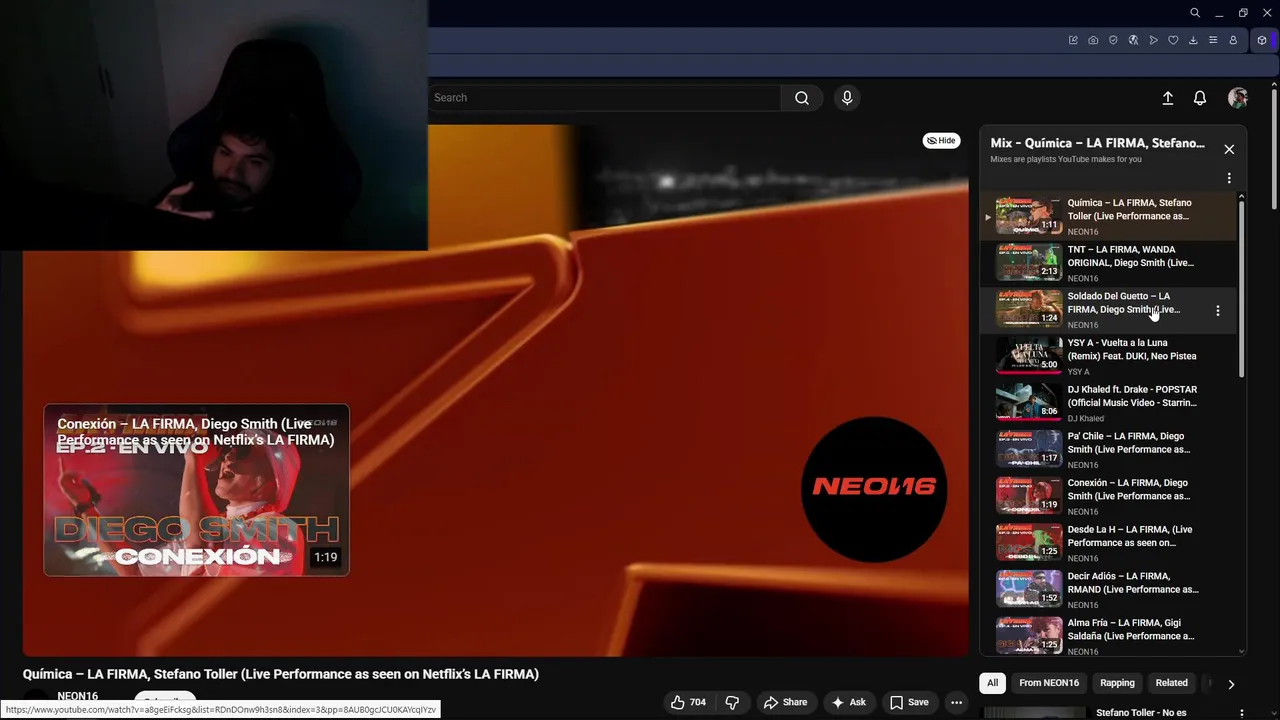
Task: Play Conexión item in Mix playlist
Action: tap(1108, 497)
